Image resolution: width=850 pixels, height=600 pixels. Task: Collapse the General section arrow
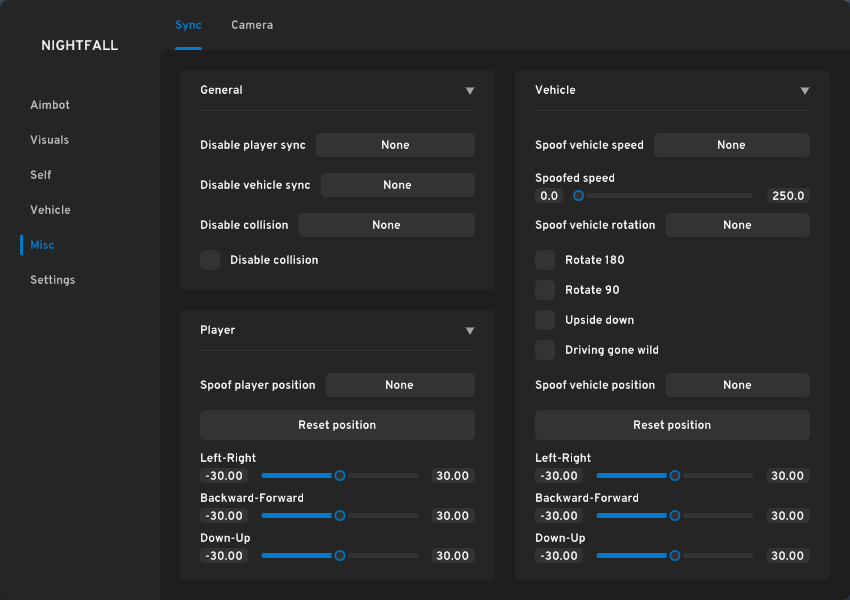(470, 91)
